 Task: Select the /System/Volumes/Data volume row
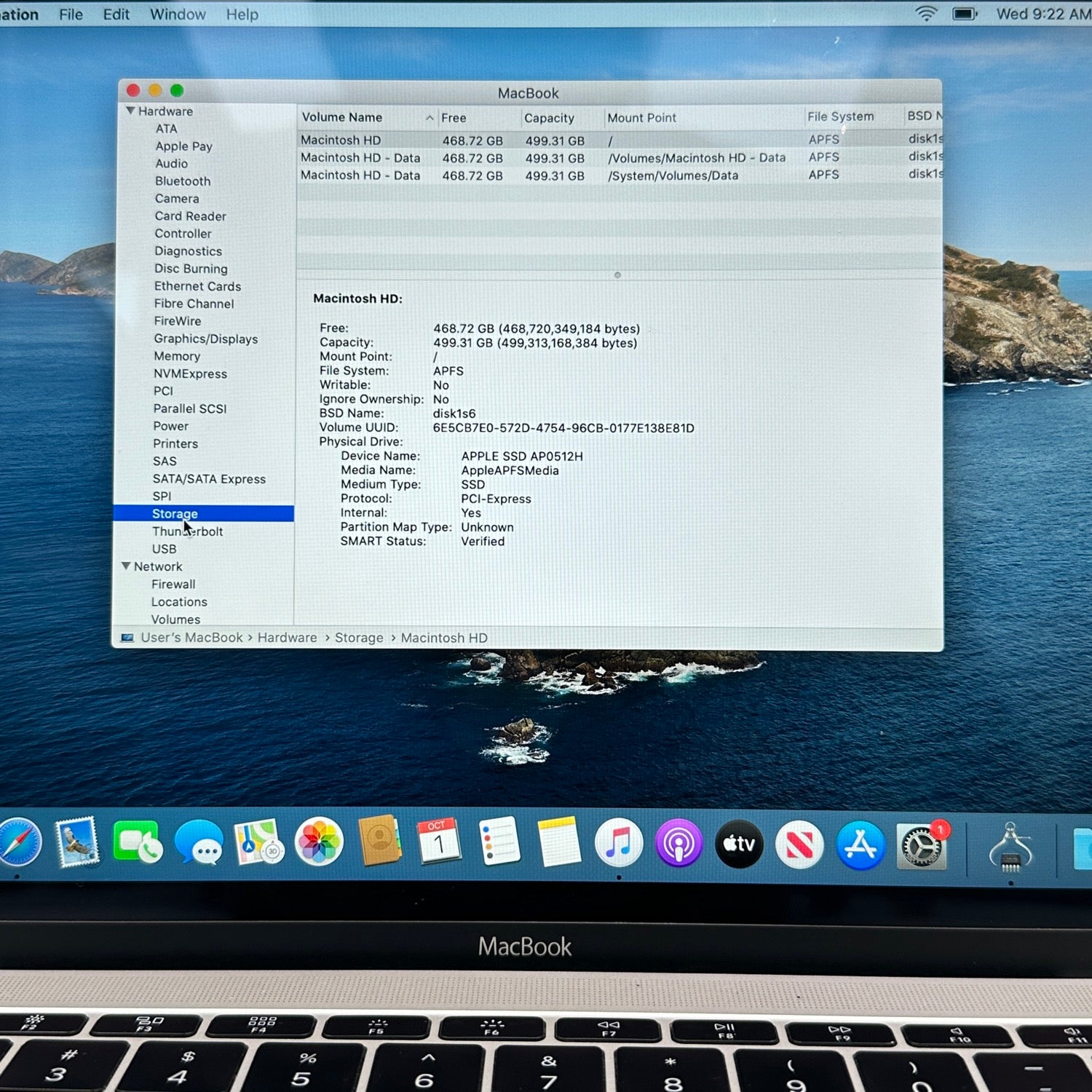619,175
